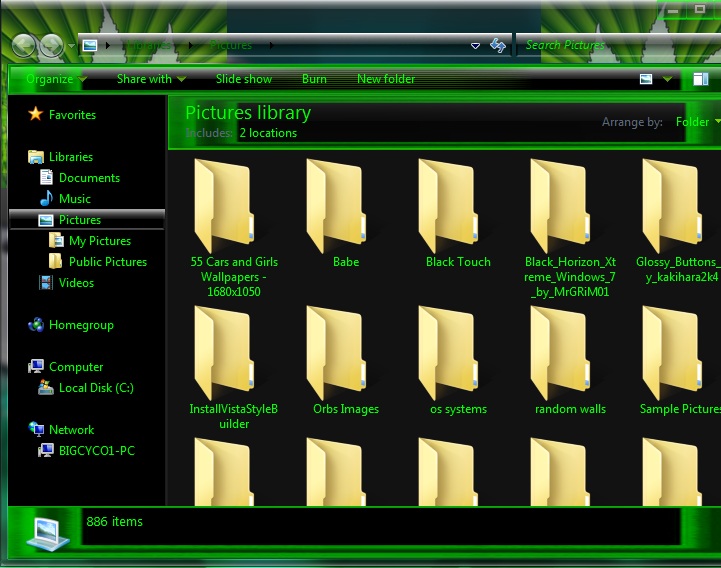Select the os systems folder
721x568 pixels.
coord(458,361)
